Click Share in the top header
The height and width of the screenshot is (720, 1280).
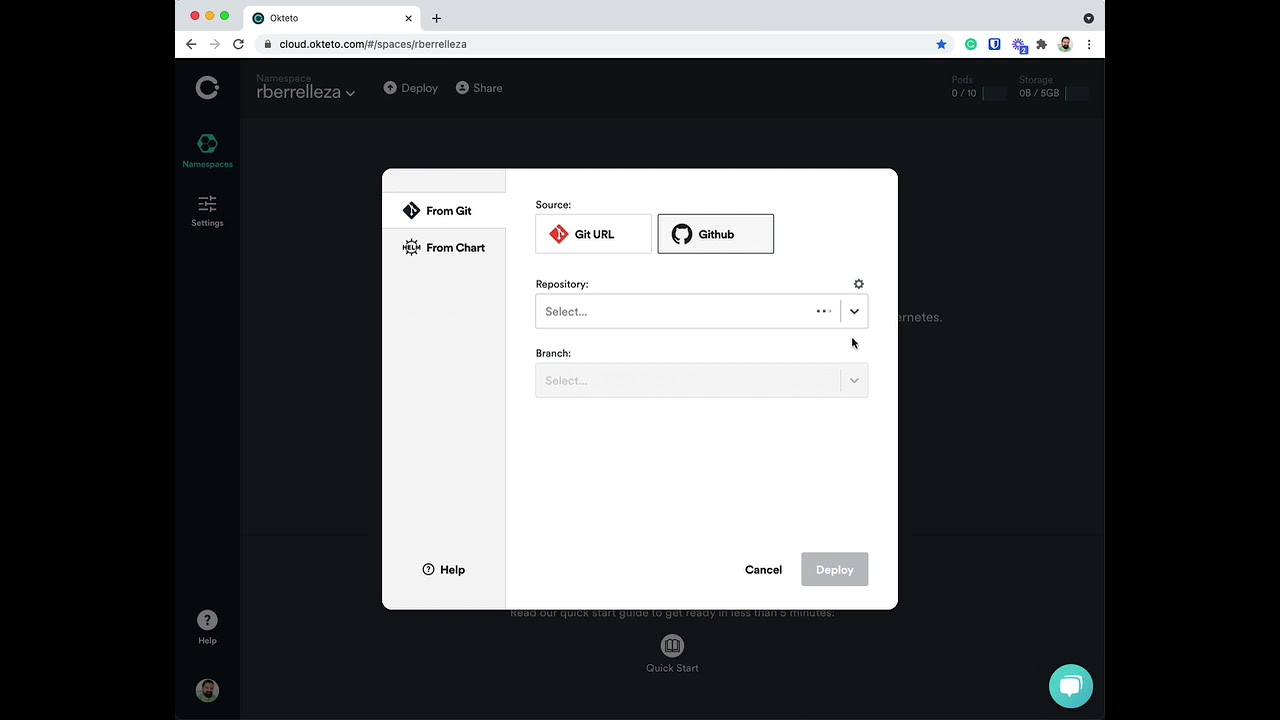click(x=479, y=88)
